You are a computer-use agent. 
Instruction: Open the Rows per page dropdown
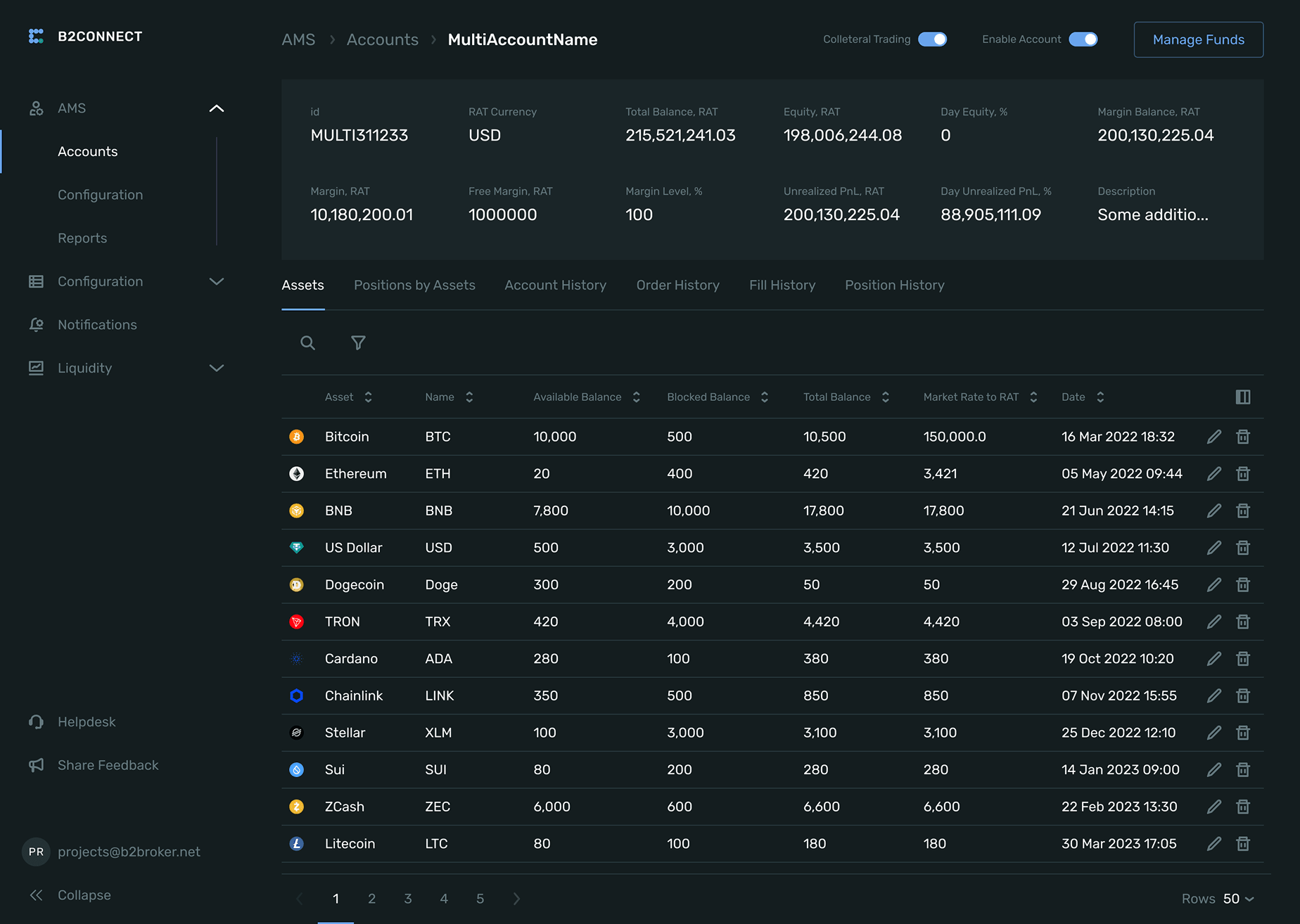pos(1236,898)
